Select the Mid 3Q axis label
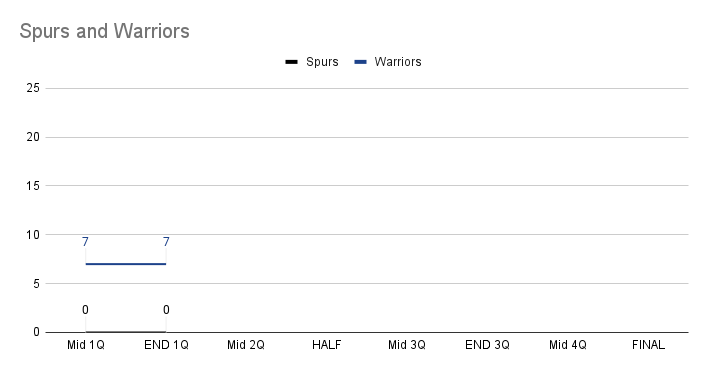Image resolution: width=707 pixels, height=371 pixels. click(407, 345)
